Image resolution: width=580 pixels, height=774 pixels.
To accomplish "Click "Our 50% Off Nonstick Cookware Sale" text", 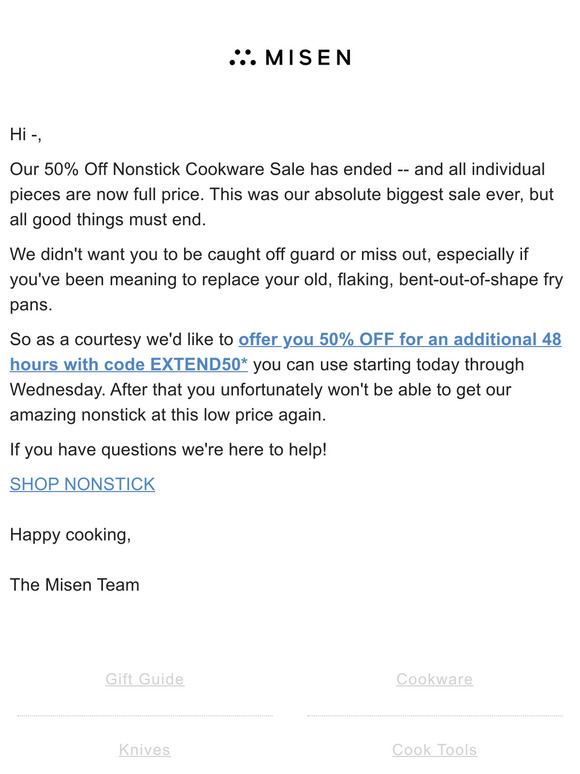I will pyautogui.click(x=157, y=169).
